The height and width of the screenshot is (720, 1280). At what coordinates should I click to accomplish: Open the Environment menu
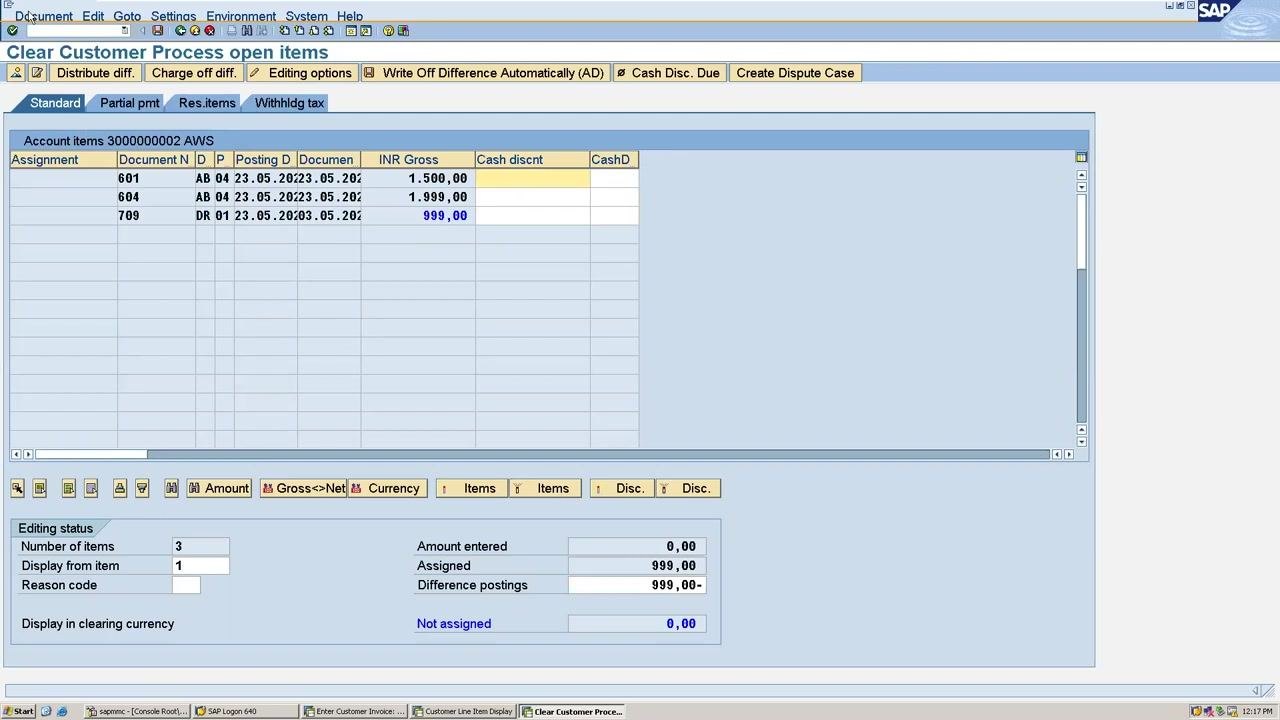(241, 16)
